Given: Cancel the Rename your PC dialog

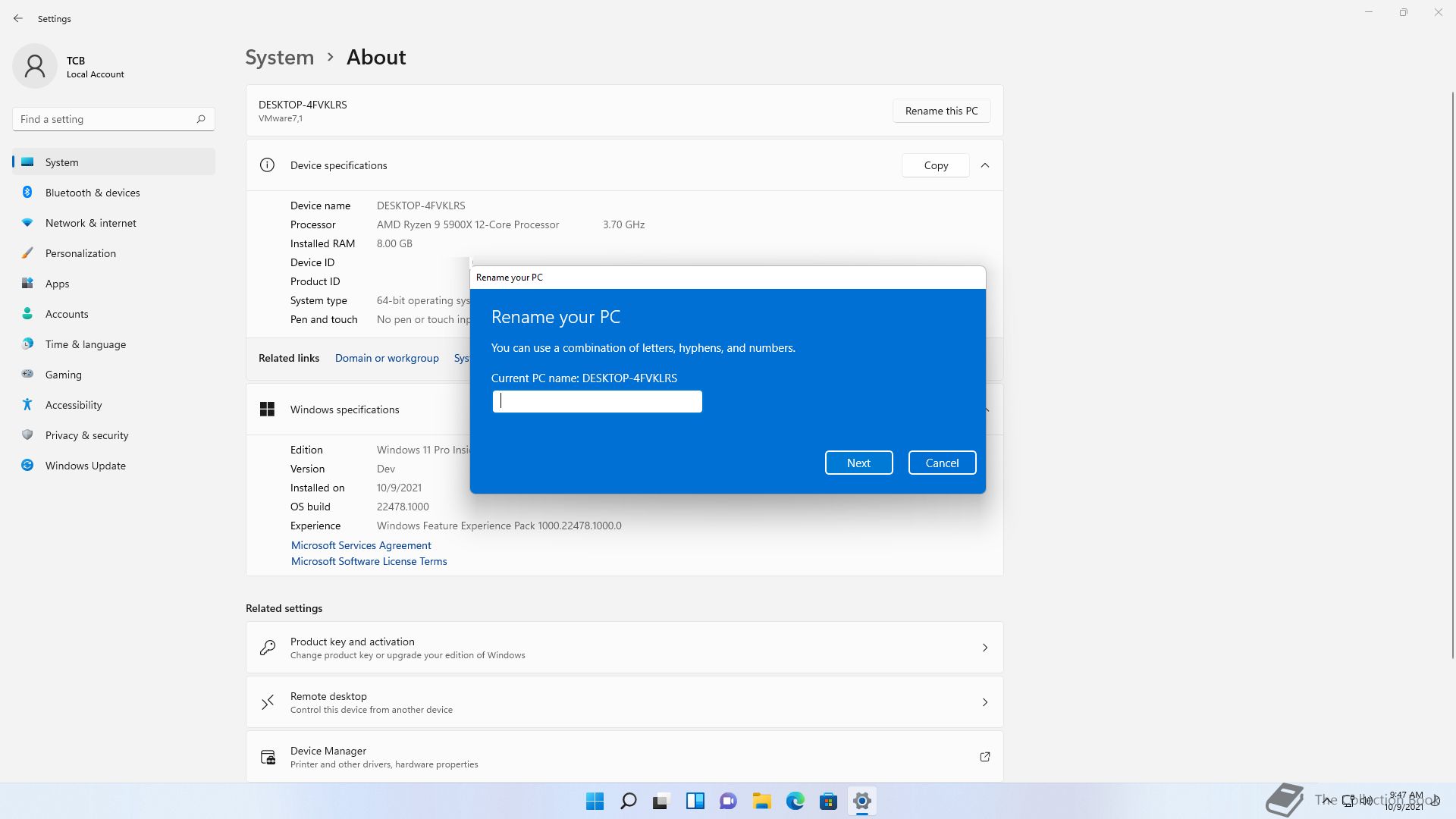Looking at the screenshot, I should (942, 463).
